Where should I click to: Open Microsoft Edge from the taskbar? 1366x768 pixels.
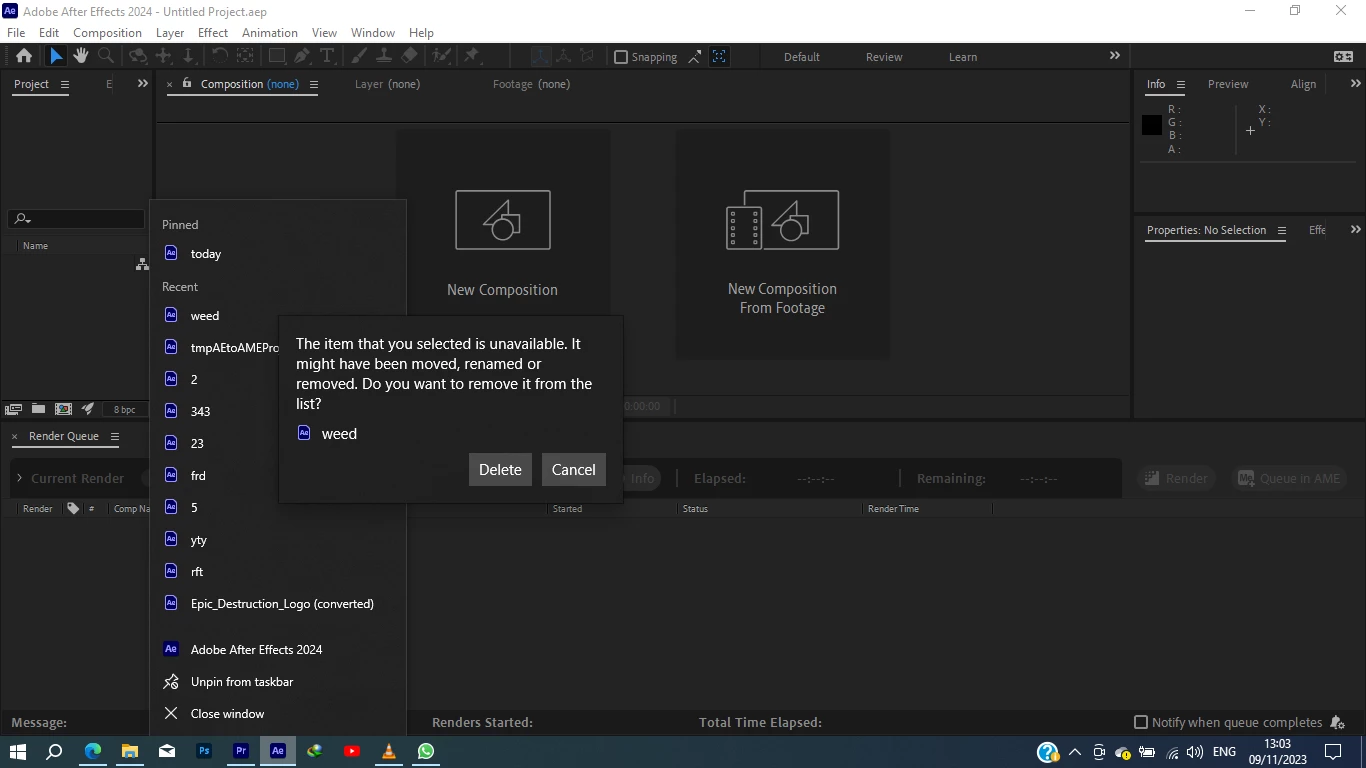click(93, 751)
